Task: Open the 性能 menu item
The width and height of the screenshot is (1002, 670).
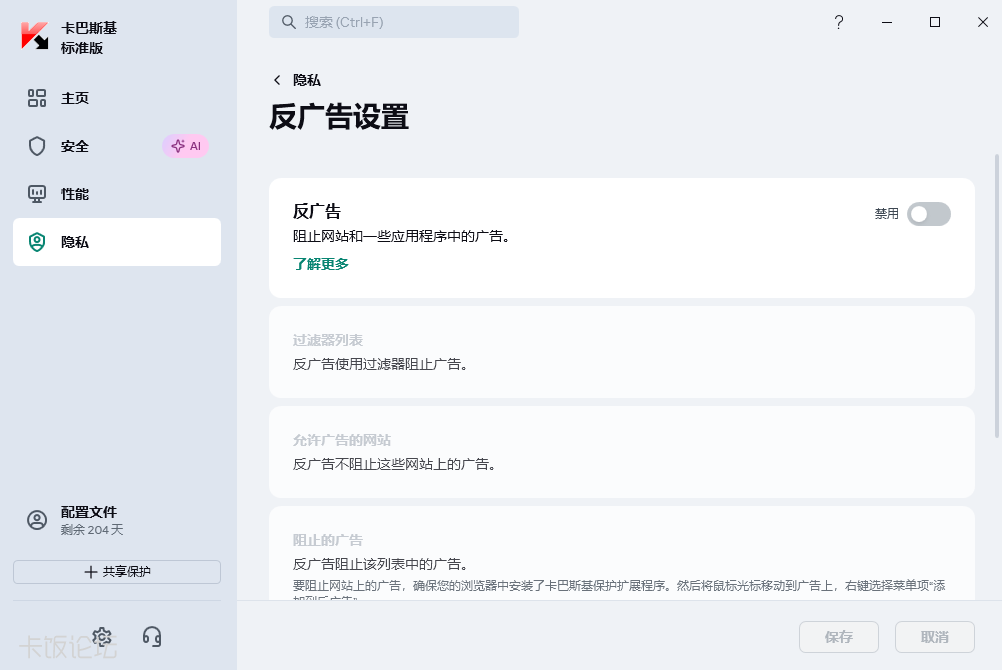Action: click(x=117, y=194)
